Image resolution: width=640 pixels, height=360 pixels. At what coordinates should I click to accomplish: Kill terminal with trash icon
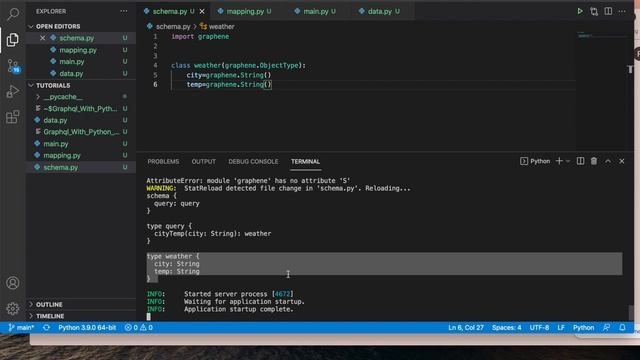click(x=594, y=161)
